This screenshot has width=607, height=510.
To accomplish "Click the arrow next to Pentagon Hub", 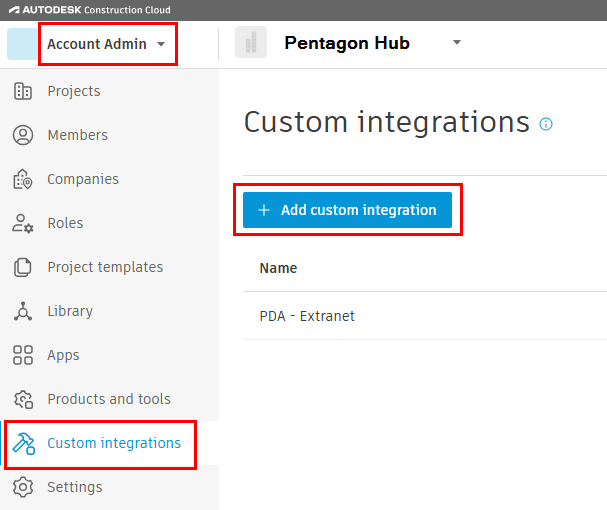I will pos(457,43).
